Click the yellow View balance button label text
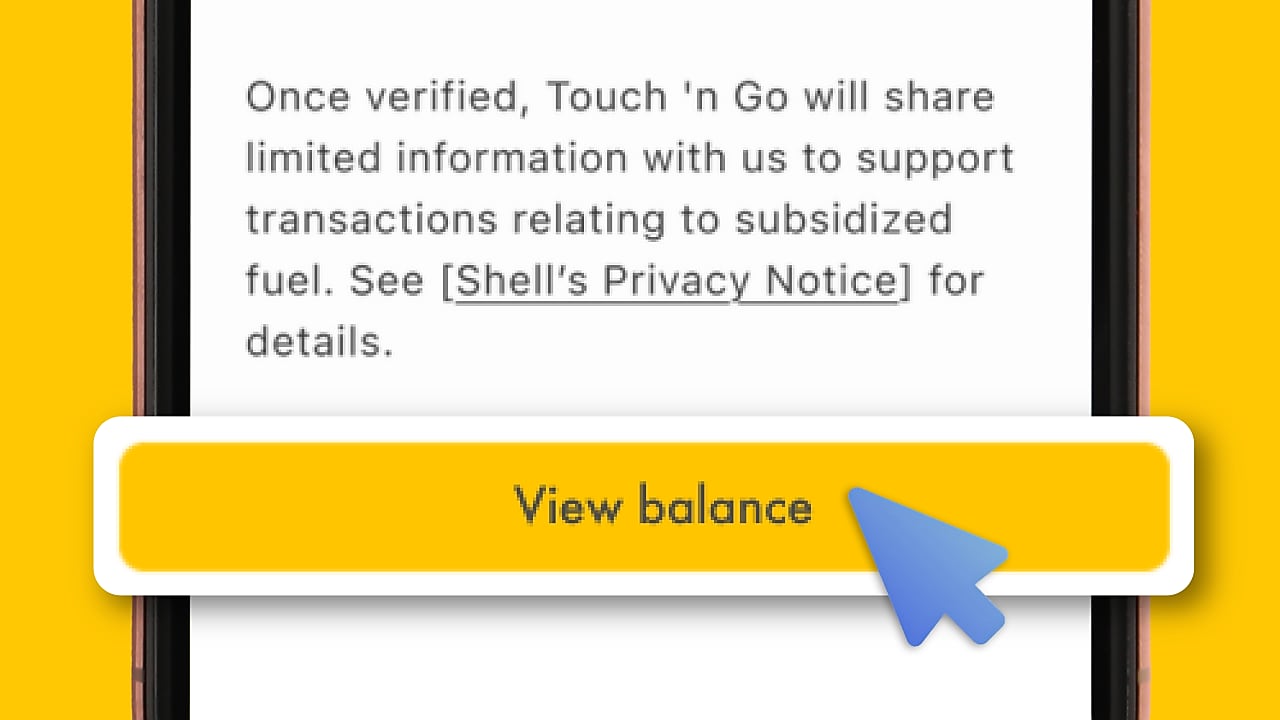 [x=663, y=505]
